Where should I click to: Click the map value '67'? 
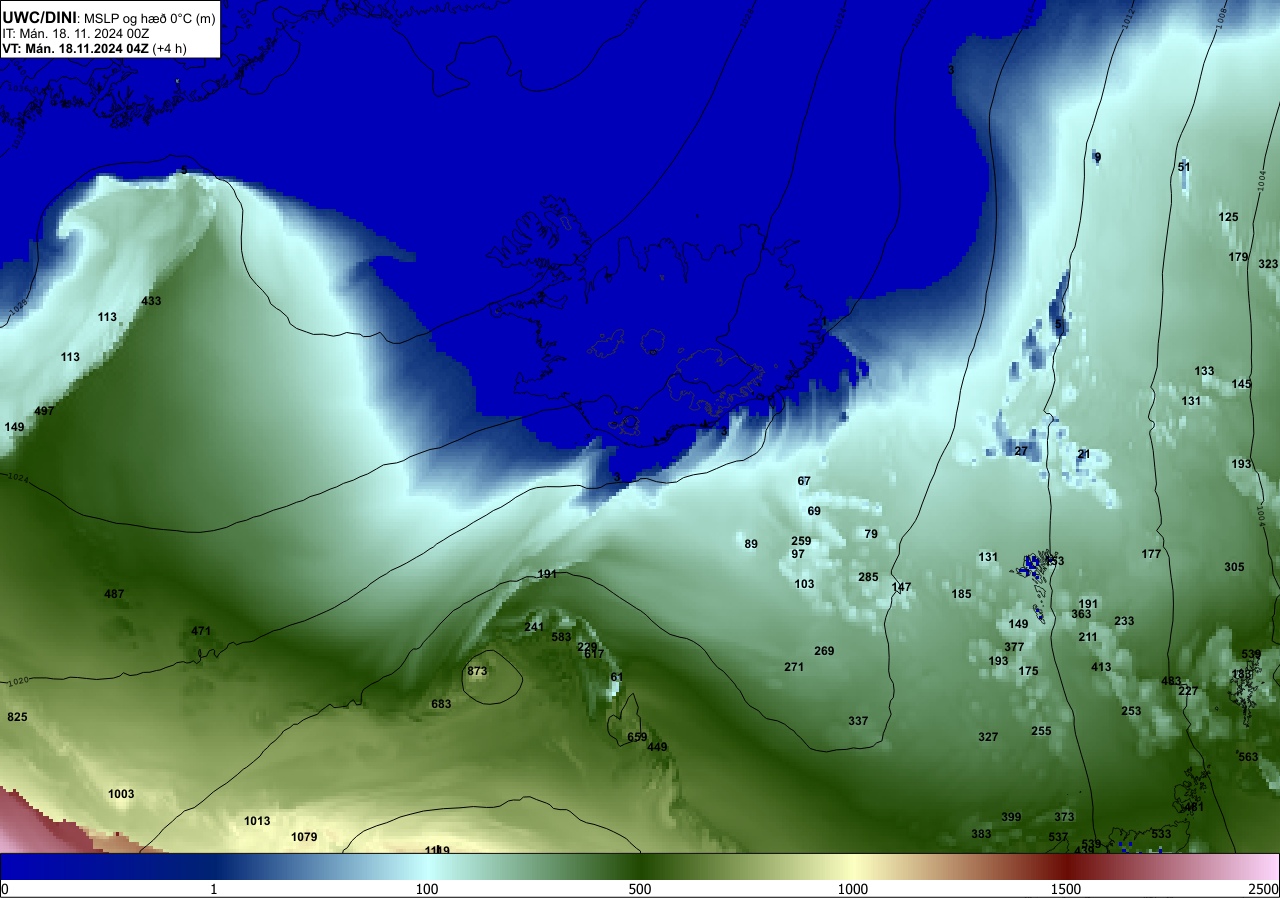click(804, 481)
